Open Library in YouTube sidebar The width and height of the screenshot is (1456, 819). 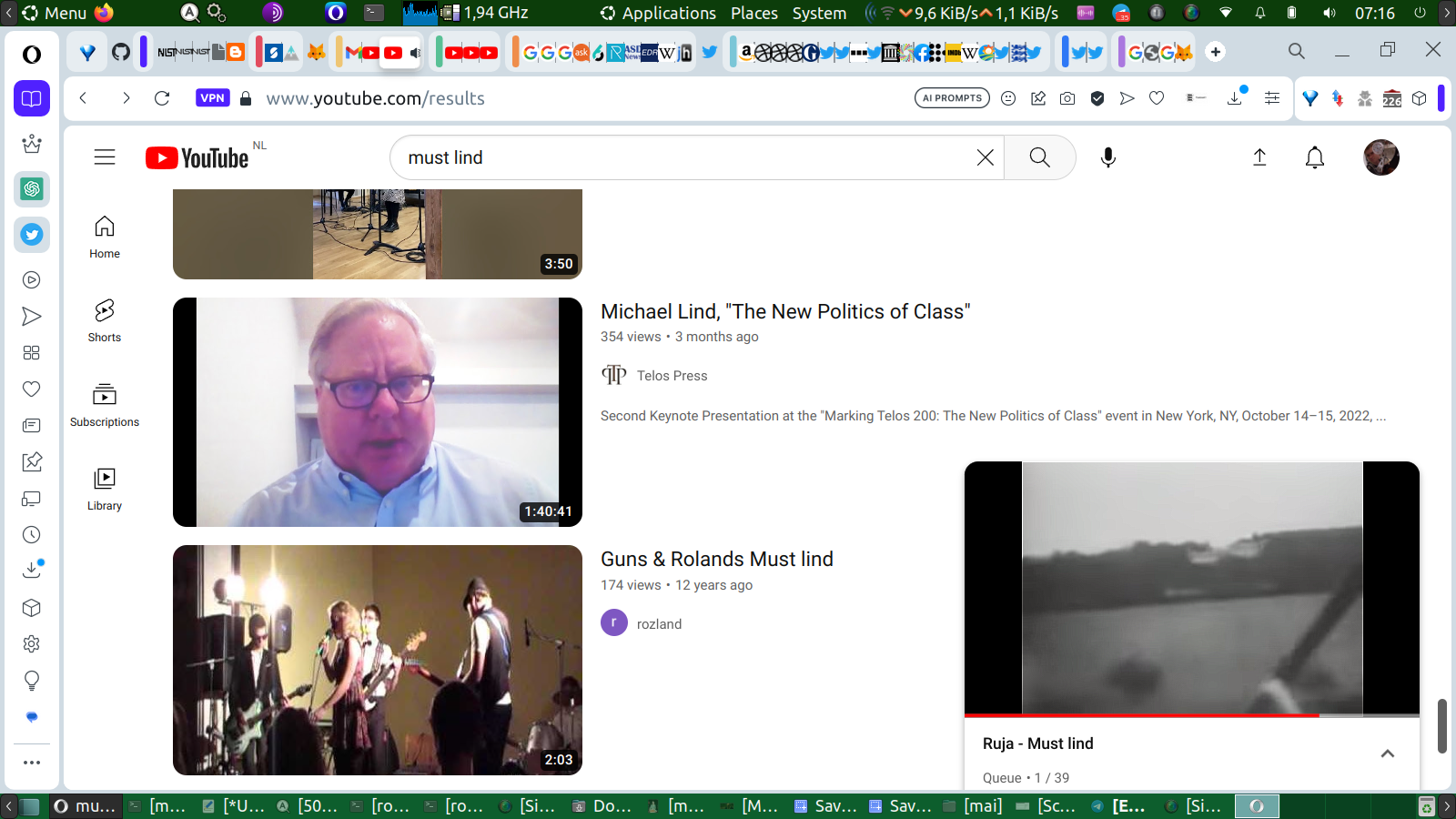tap(105, 489)
